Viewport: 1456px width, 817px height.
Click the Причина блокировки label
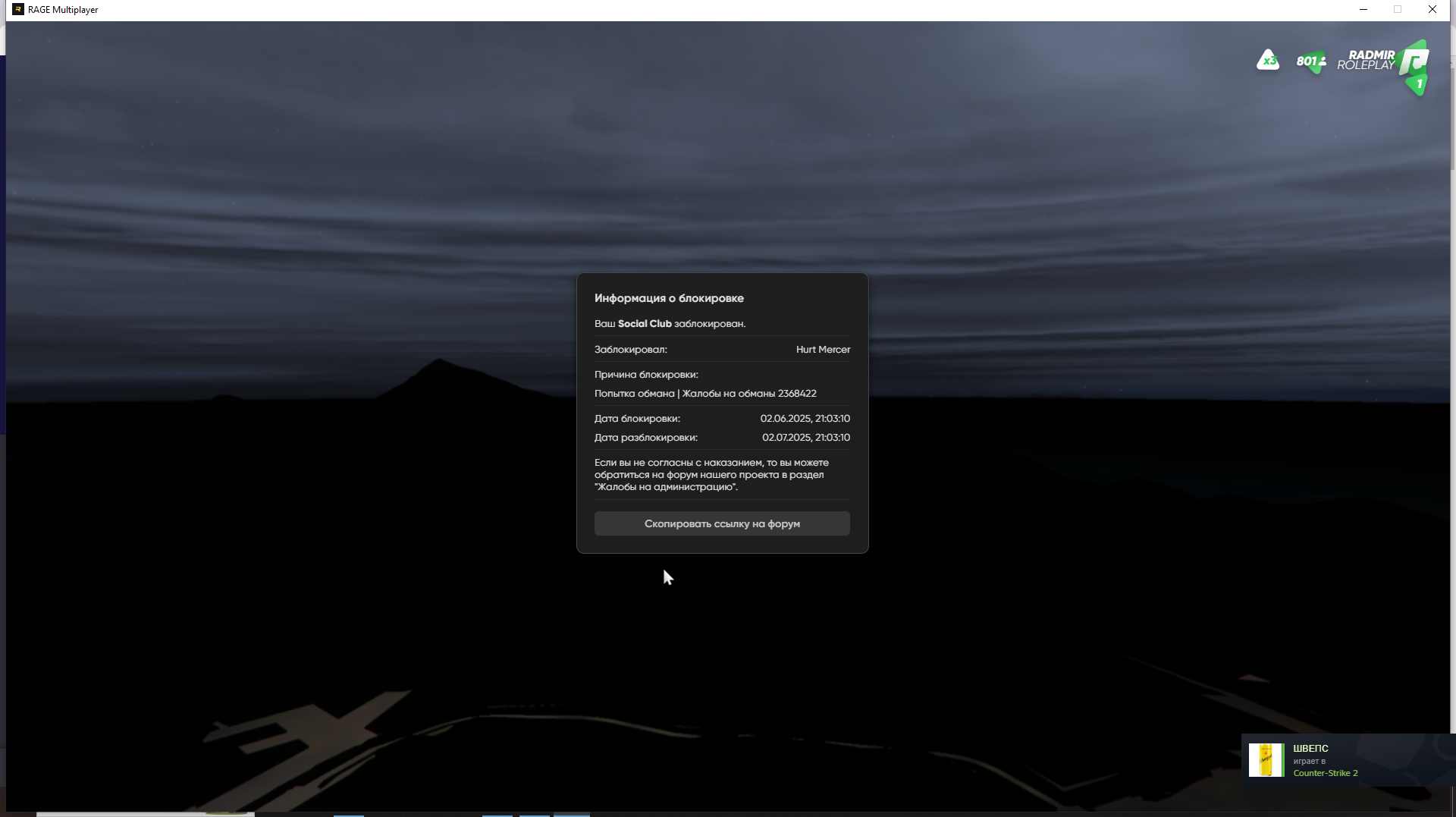point(646,375)
